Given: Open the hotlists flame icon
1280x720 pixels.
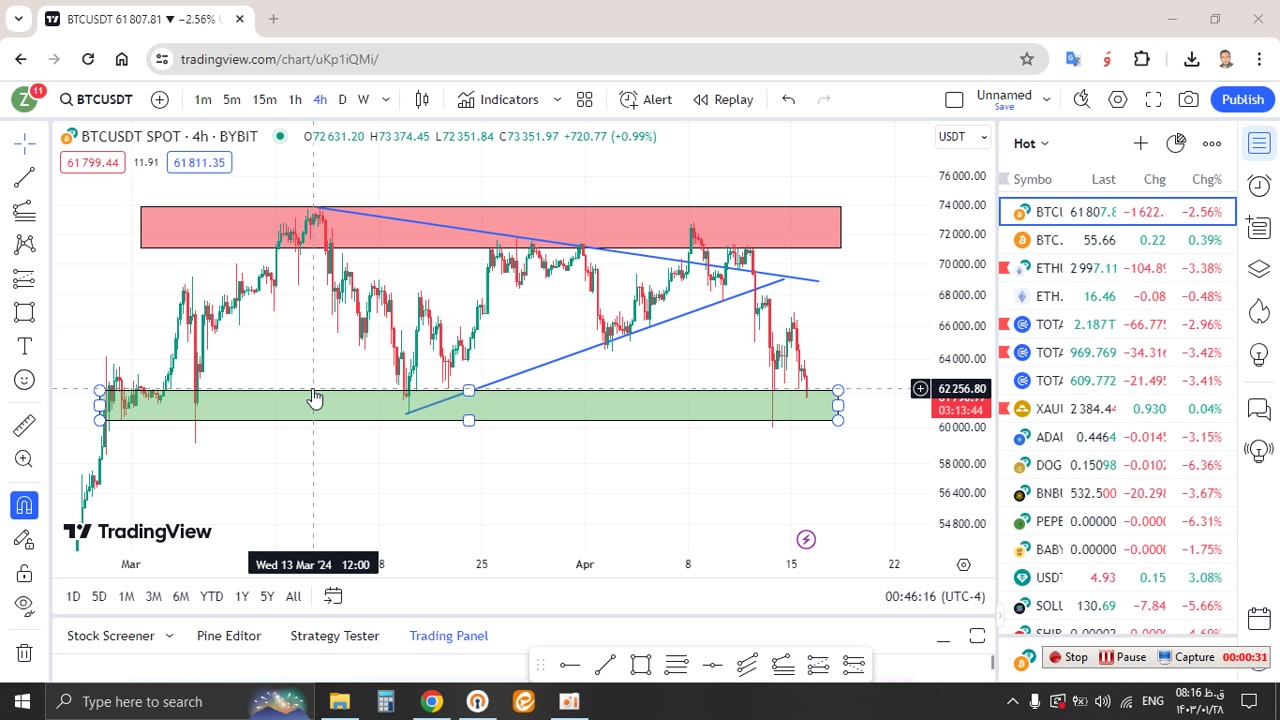Looking at the screenshot, I should 1259,312.
